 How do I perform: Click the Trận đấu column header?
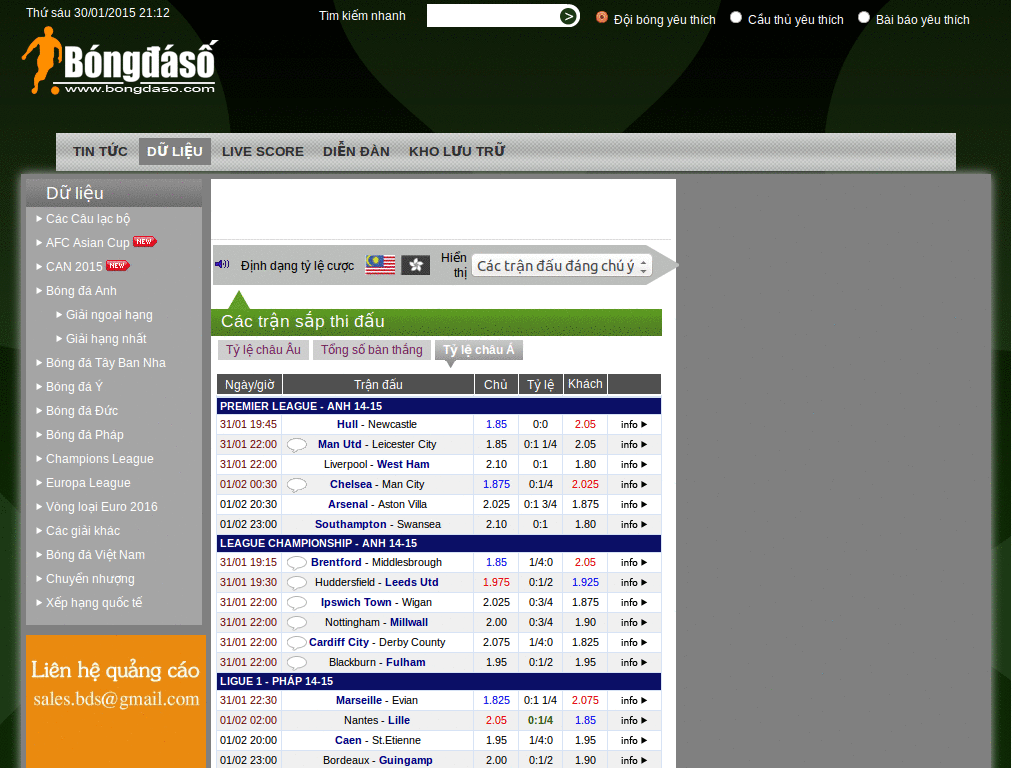tap(378, 385)
